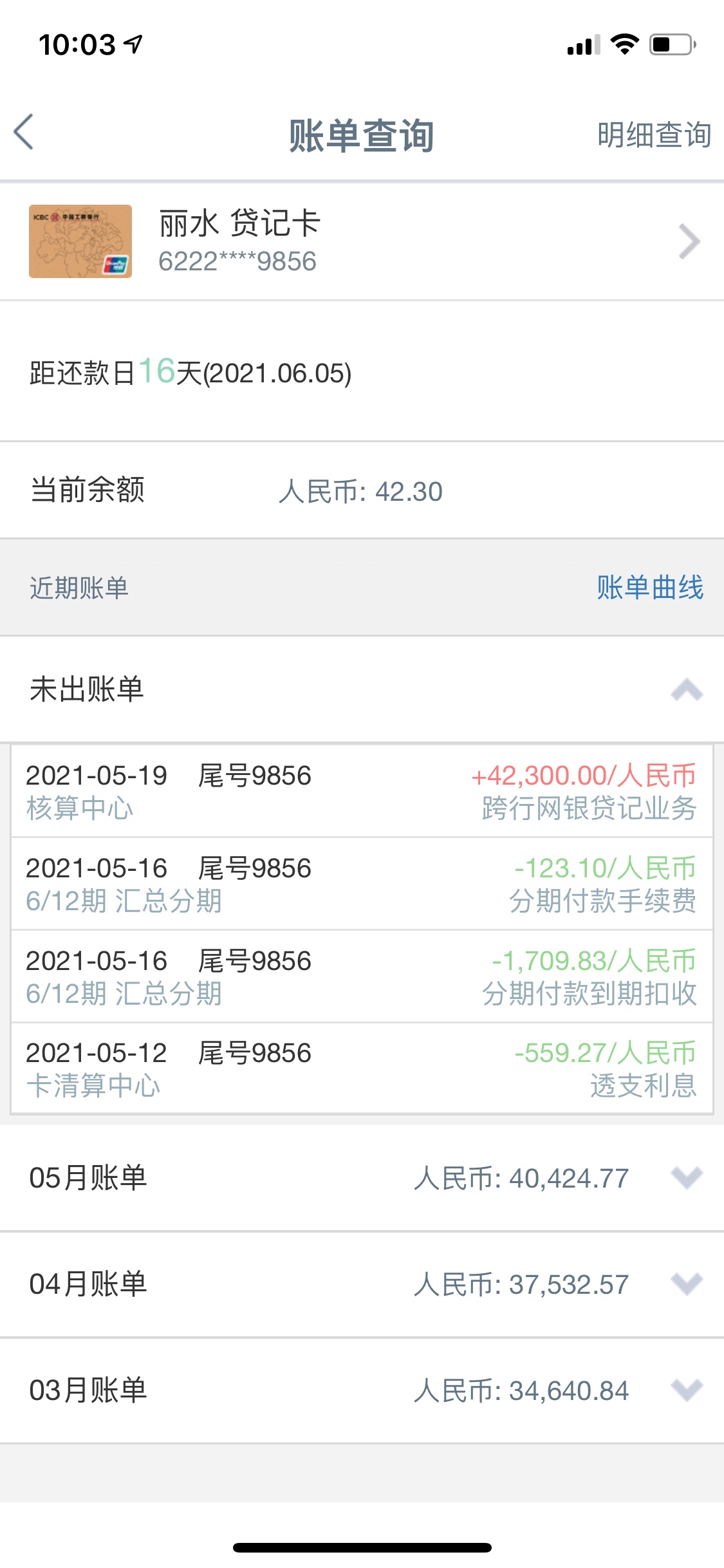The height and width of the screenshot is (1568, 724).
Task: Collapse the 未出账单 section
Action: pyautogui.click(x=686, y=689)
